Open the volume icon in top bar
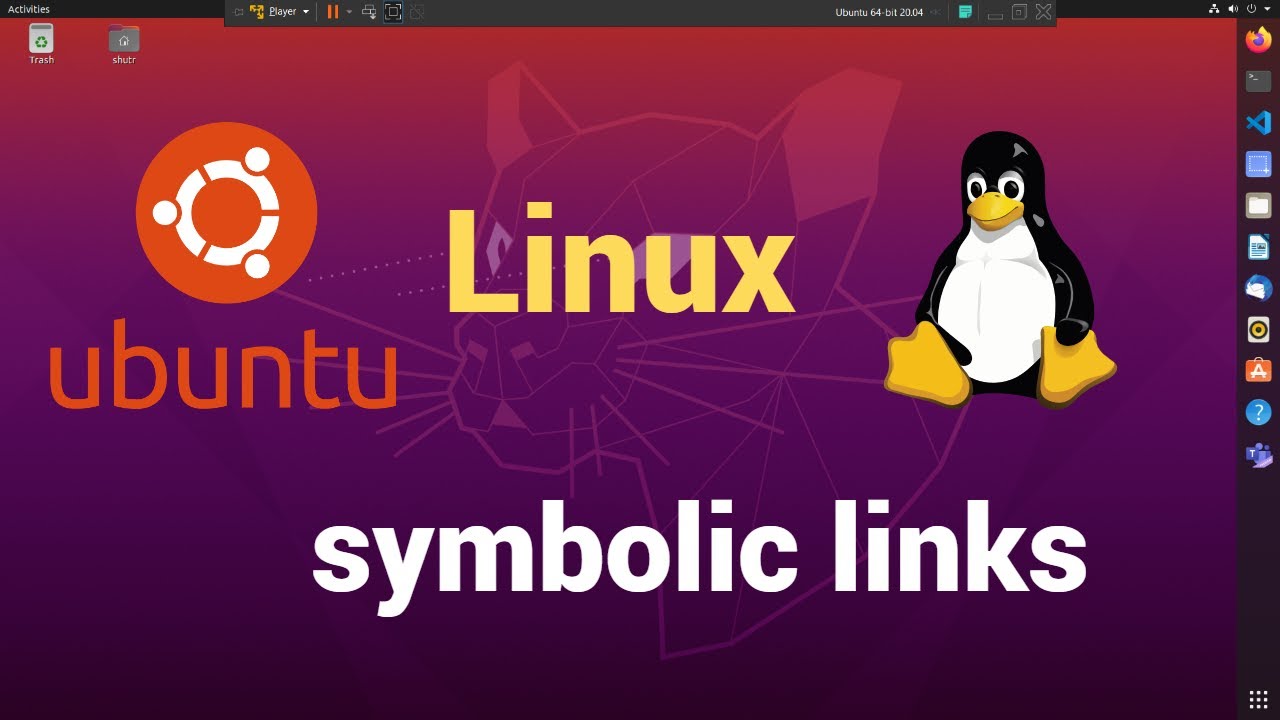The image size is (1280, 720). 1233,9
